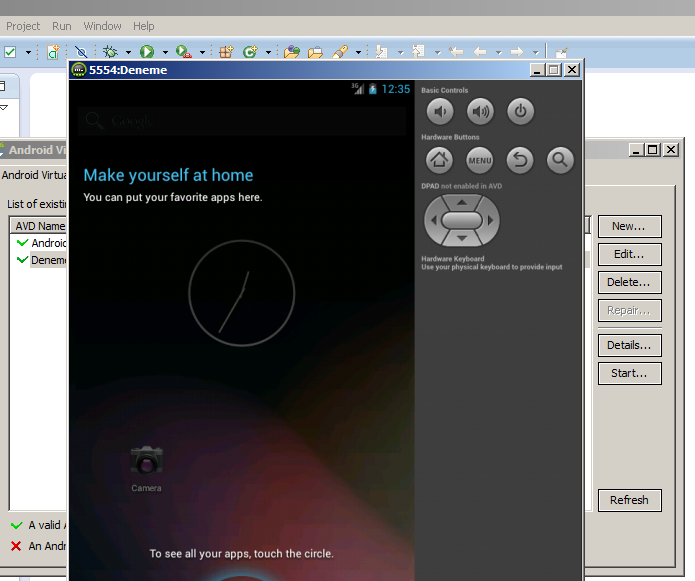695x581 pixels.
Task: Click Refresh in AVD Manager window
Action: (x=629, y=500)
